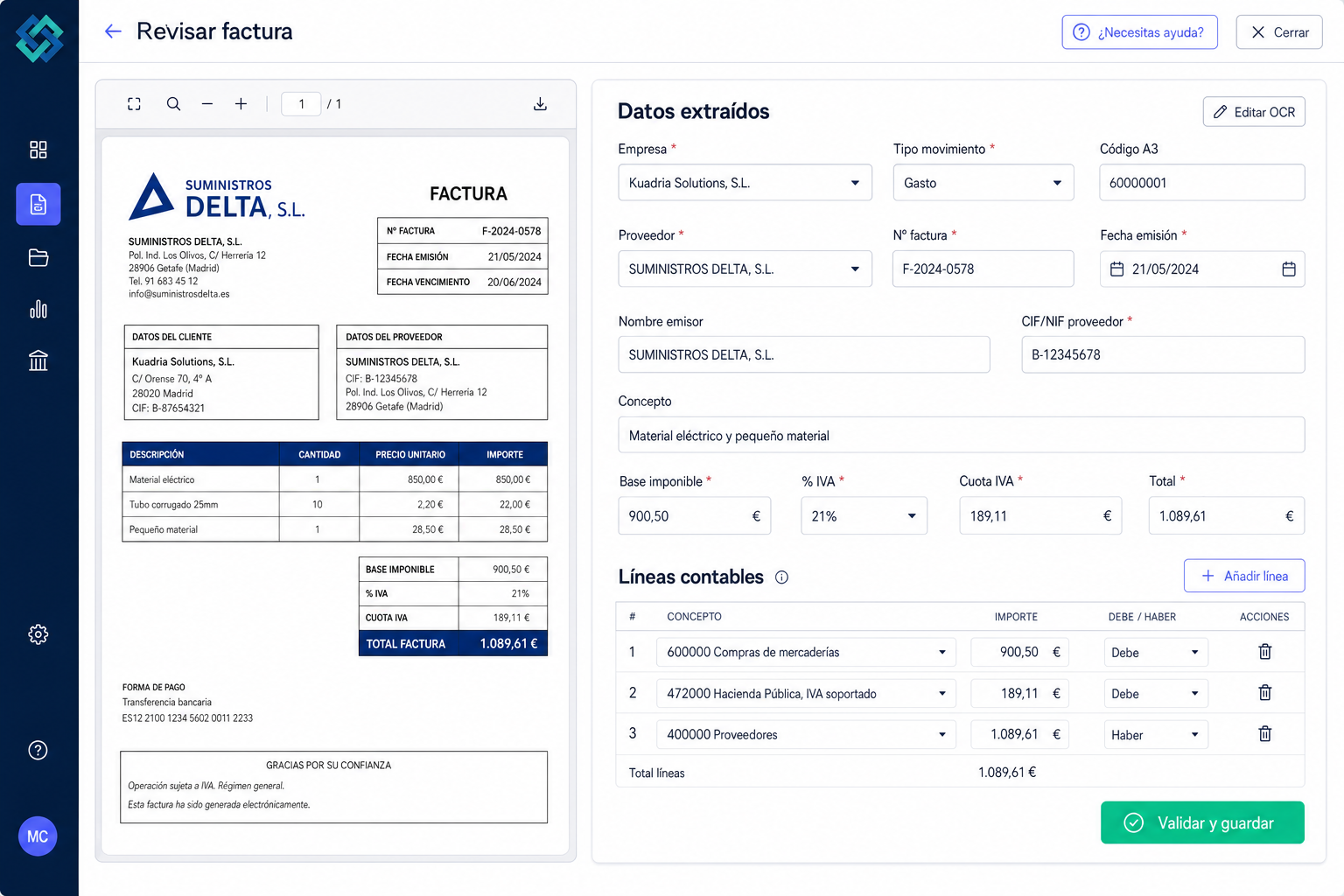Click Añadir línea button
Image resolution: width=1344 pixels, height=896 pixels.
pos(1244,576)
